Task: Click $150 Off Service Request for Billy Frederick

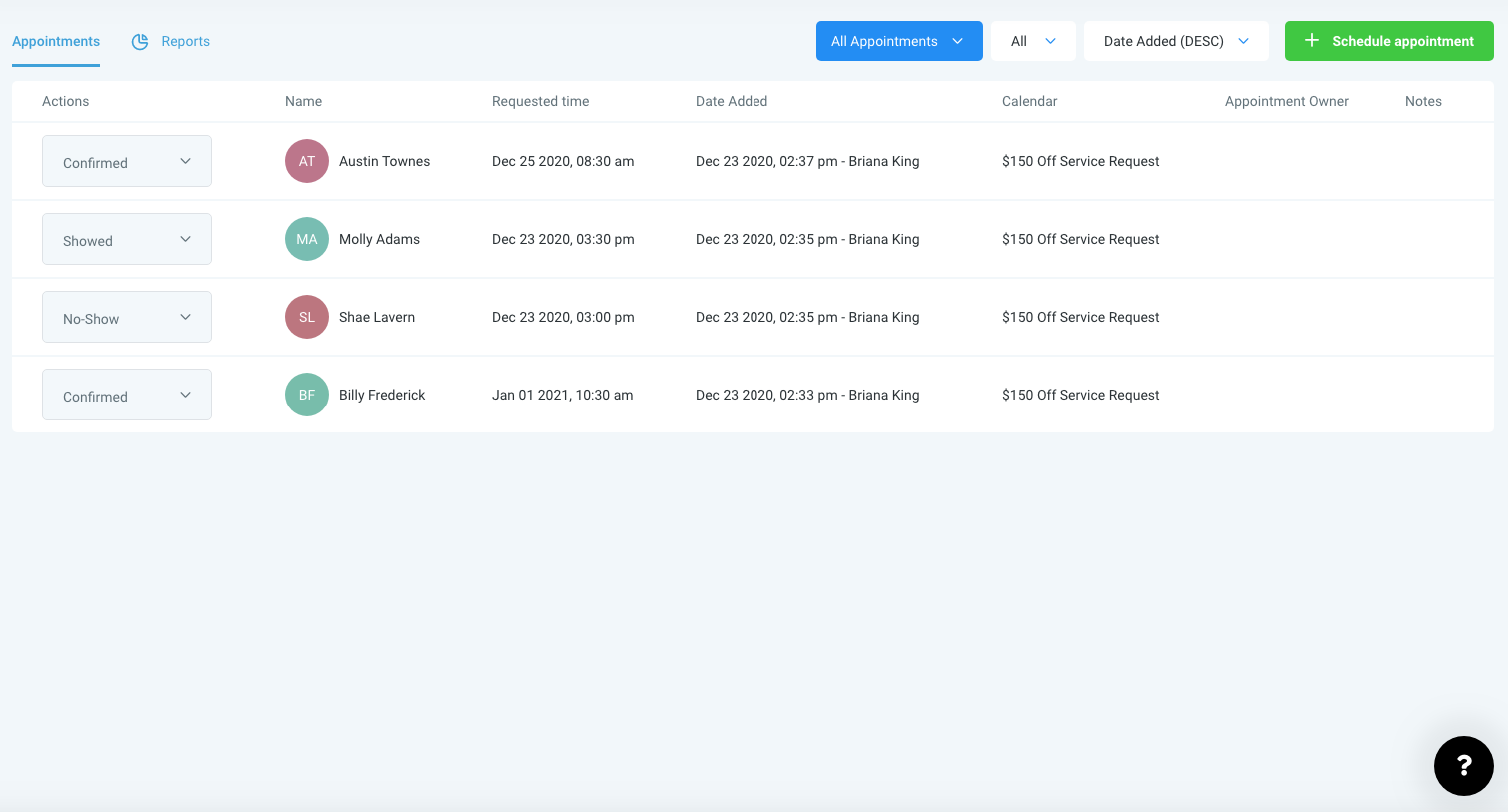Action: 1080,395
